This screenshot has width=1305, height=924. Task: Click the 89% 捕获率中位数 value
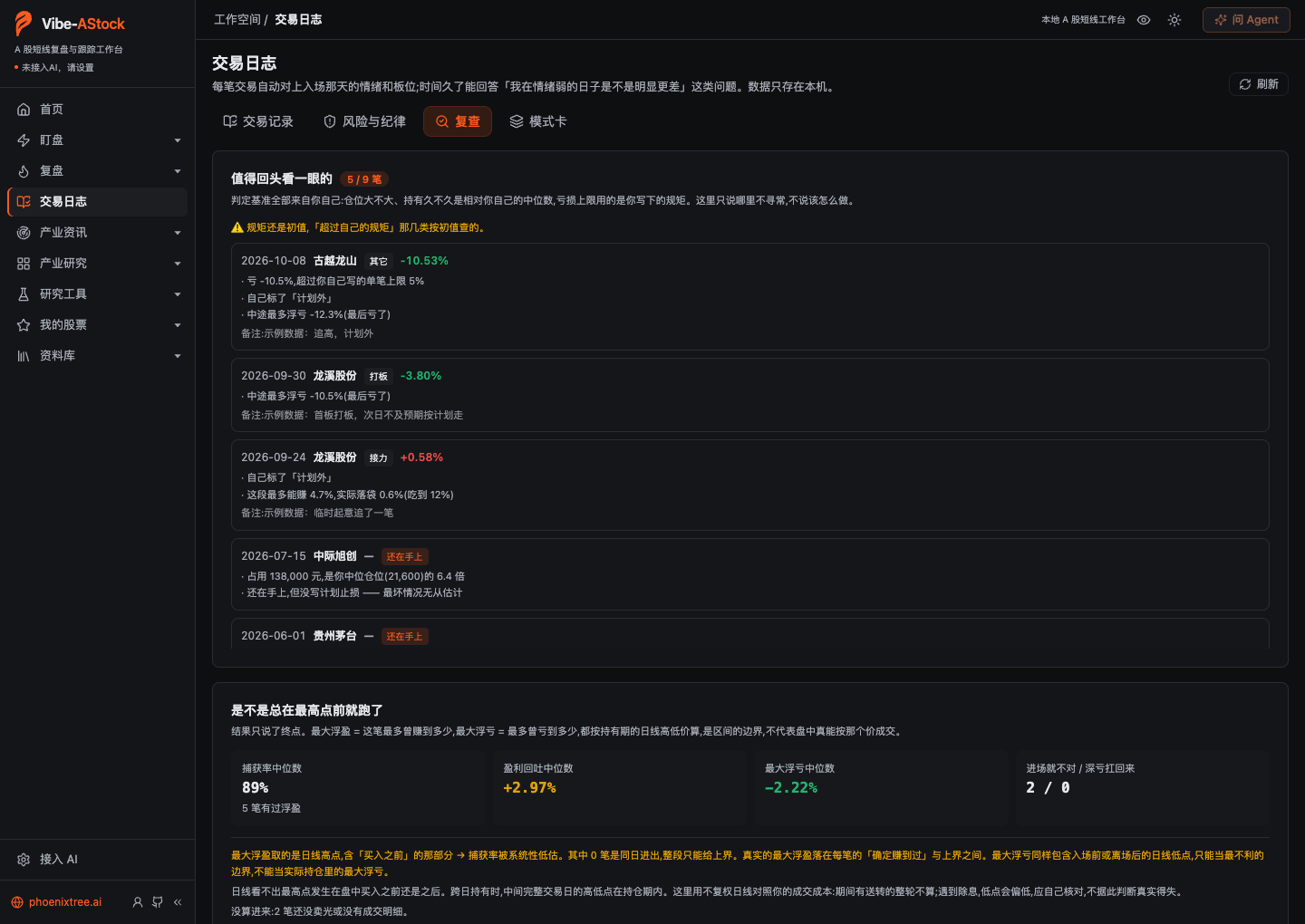pos(256,788)
